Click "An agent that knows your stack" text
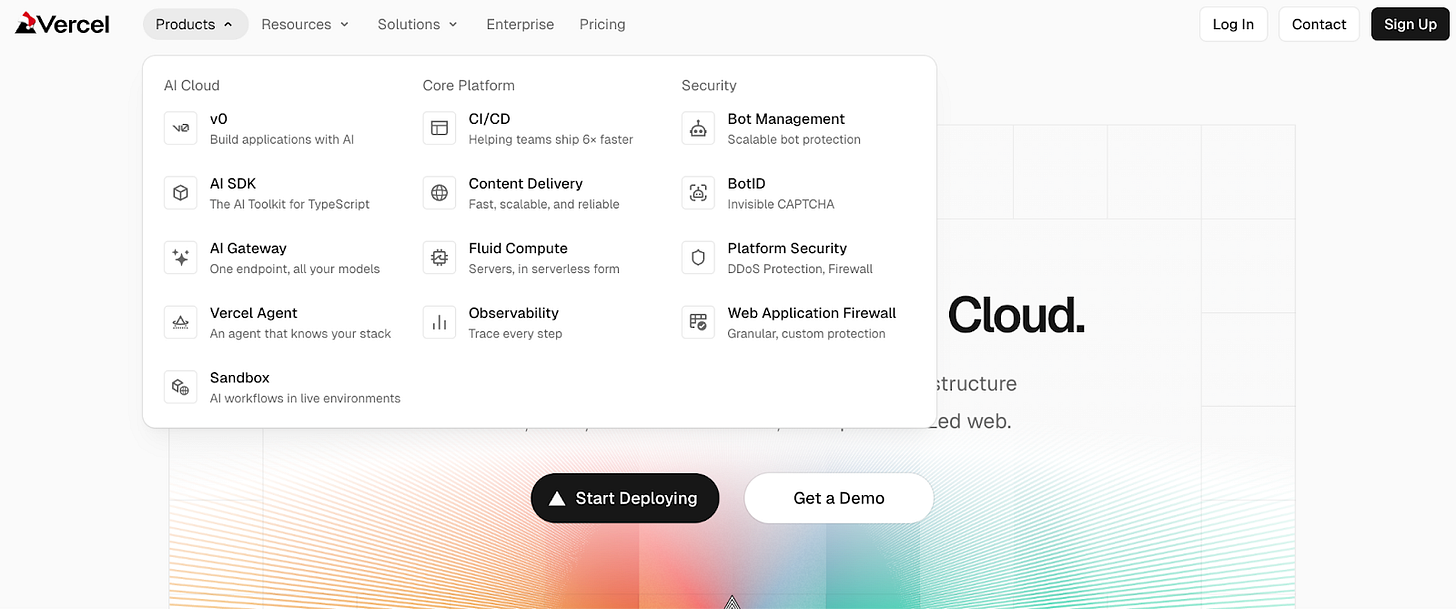The width and height of the screenshot is (1456, 609). (x=301, y=333)
